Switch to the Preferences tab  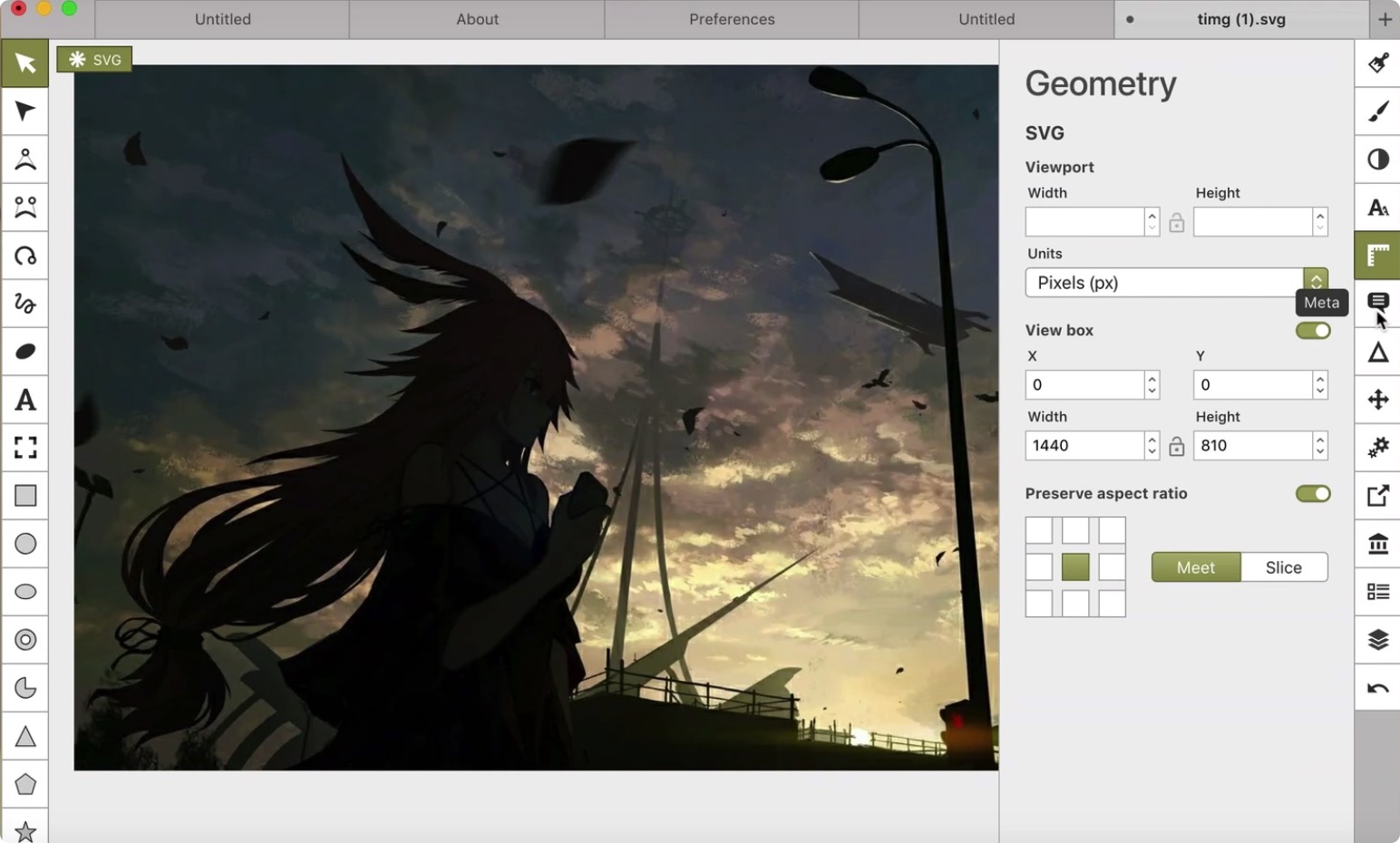[732, 19]
